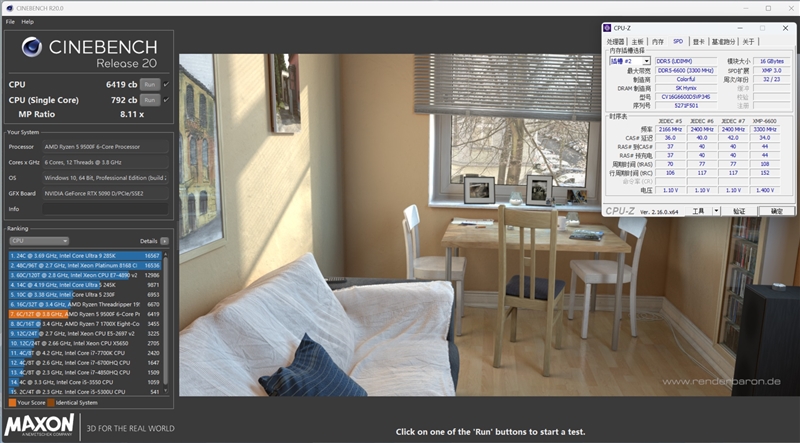Run the CPU Single Core benchmark
This screenshot has width=800, height=443.
[149, 100]
